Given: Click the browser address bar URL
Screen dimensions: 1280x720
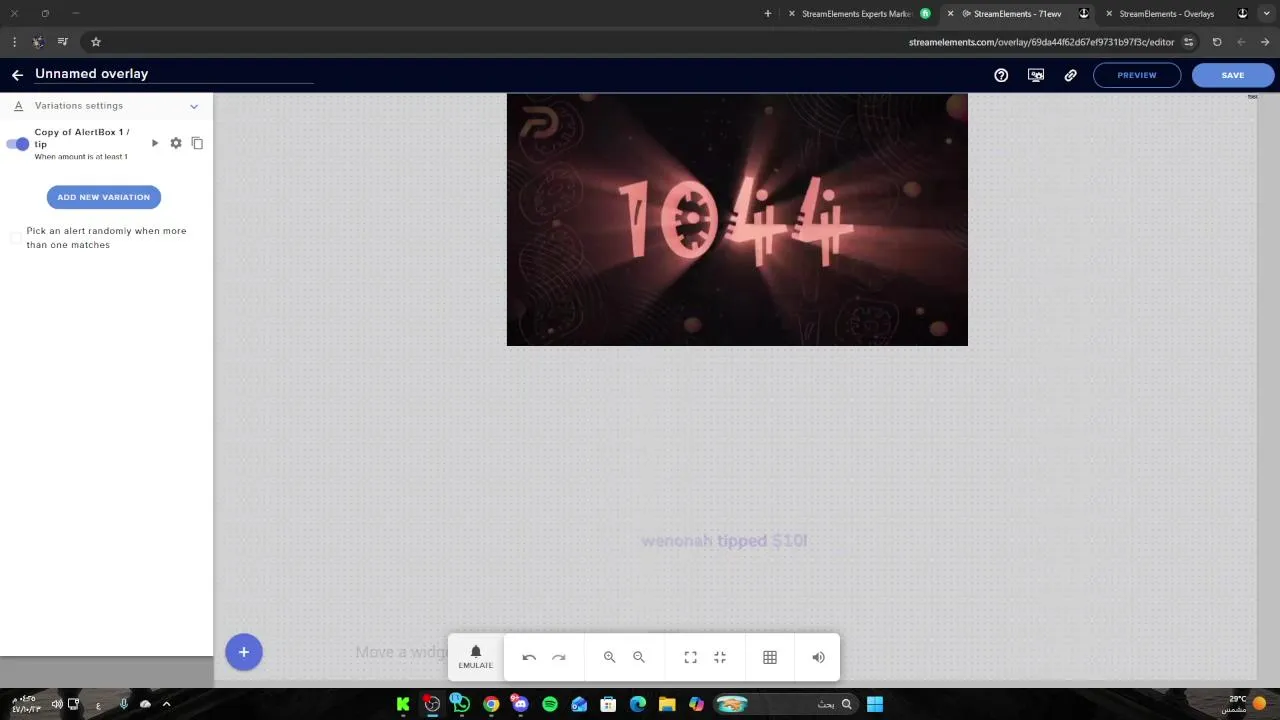Looking at the screenshot, I should 1041,42.
